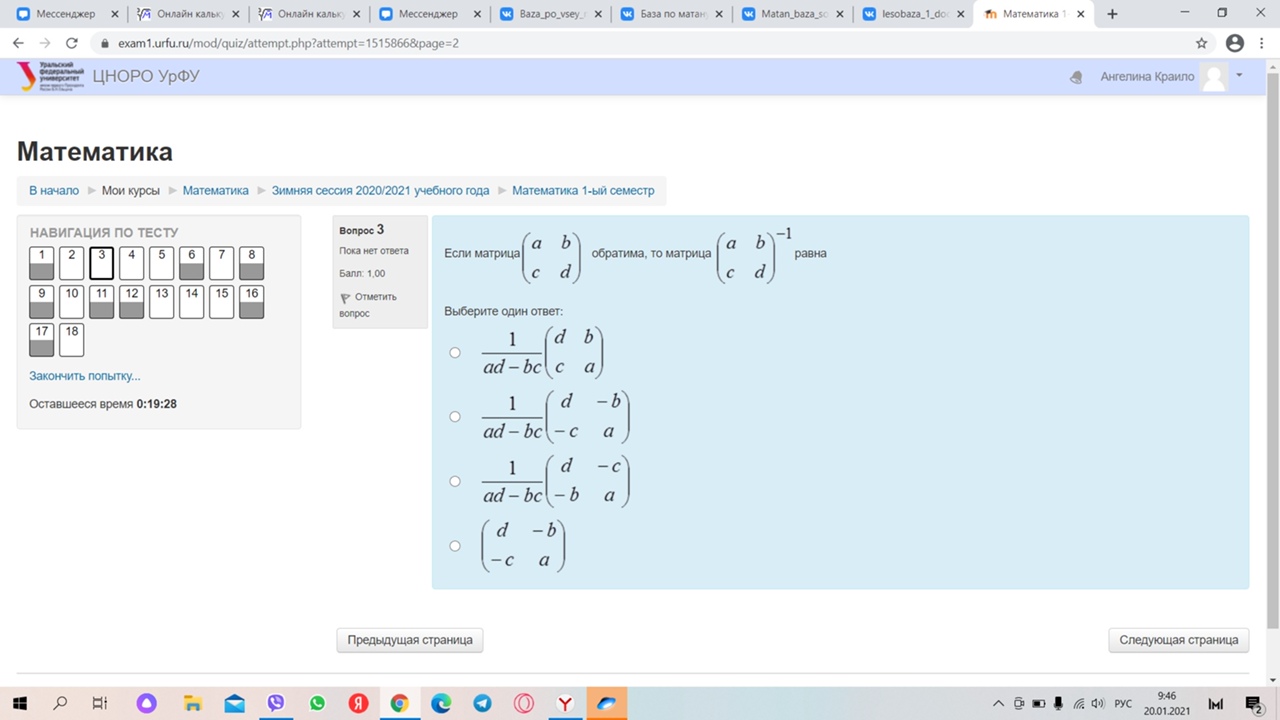Close the active Математика tab
The height and width of the screenshot is (720, 1280).
click(1079, 14)
